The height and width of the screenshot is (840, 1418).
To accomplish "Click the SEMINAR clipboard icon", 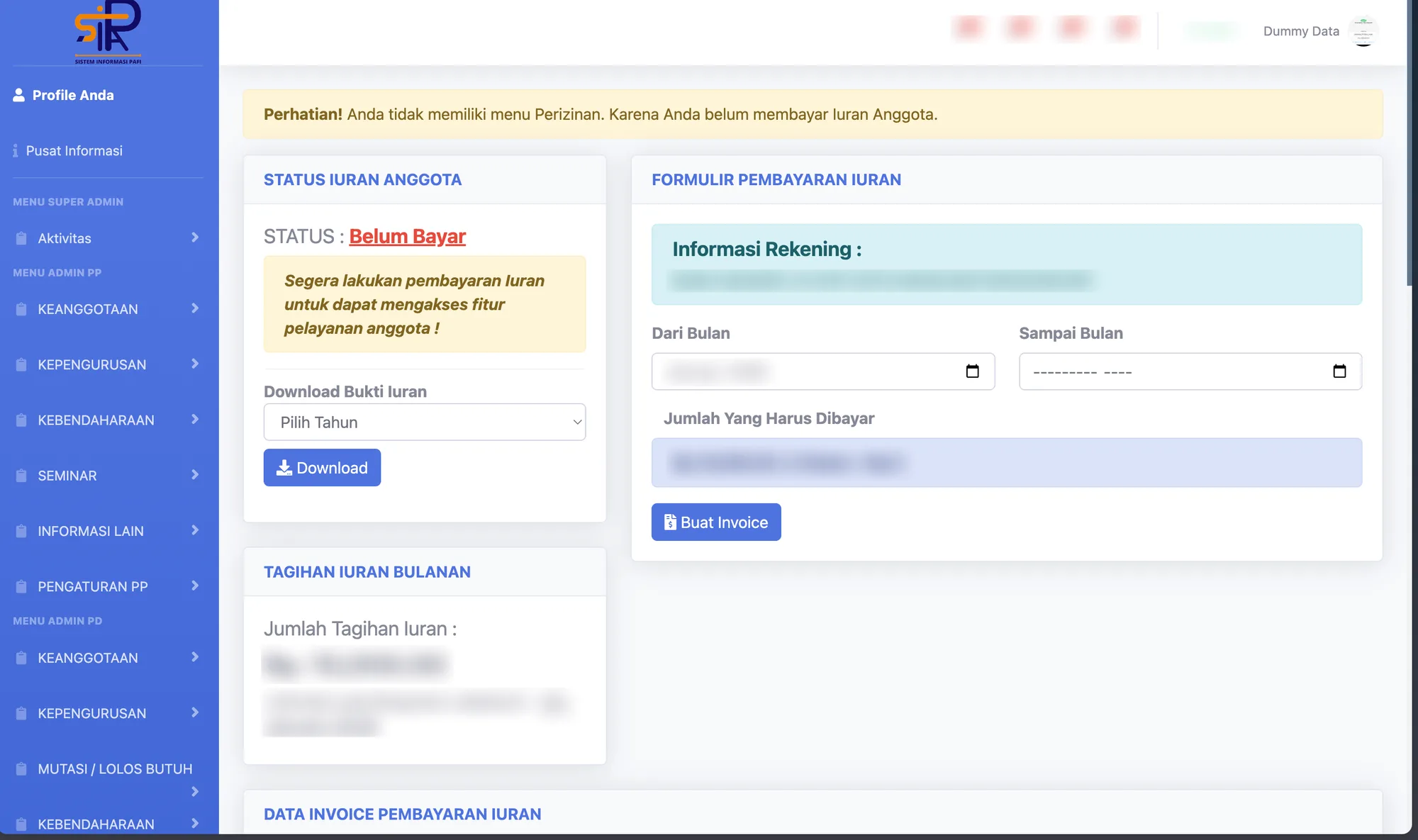I will [21, 476].
